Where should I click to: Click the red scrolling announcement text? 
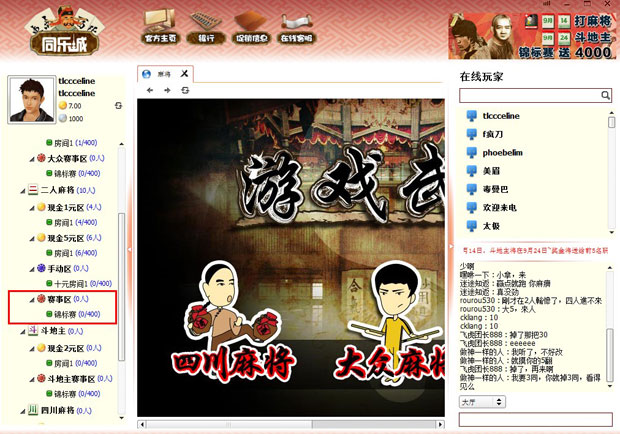click(x=535, y=250)
